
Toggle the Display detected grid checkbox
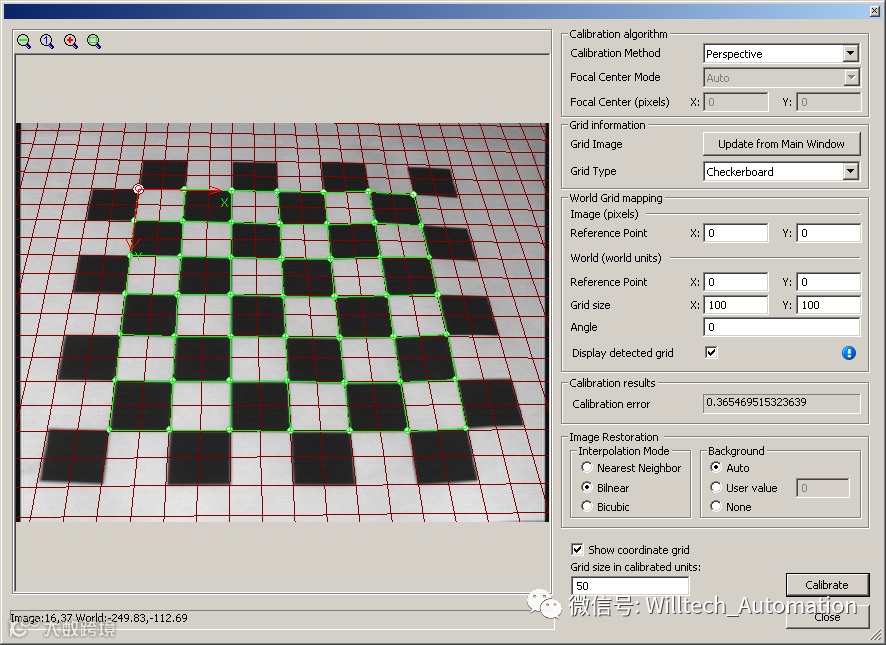click(711, 353)
